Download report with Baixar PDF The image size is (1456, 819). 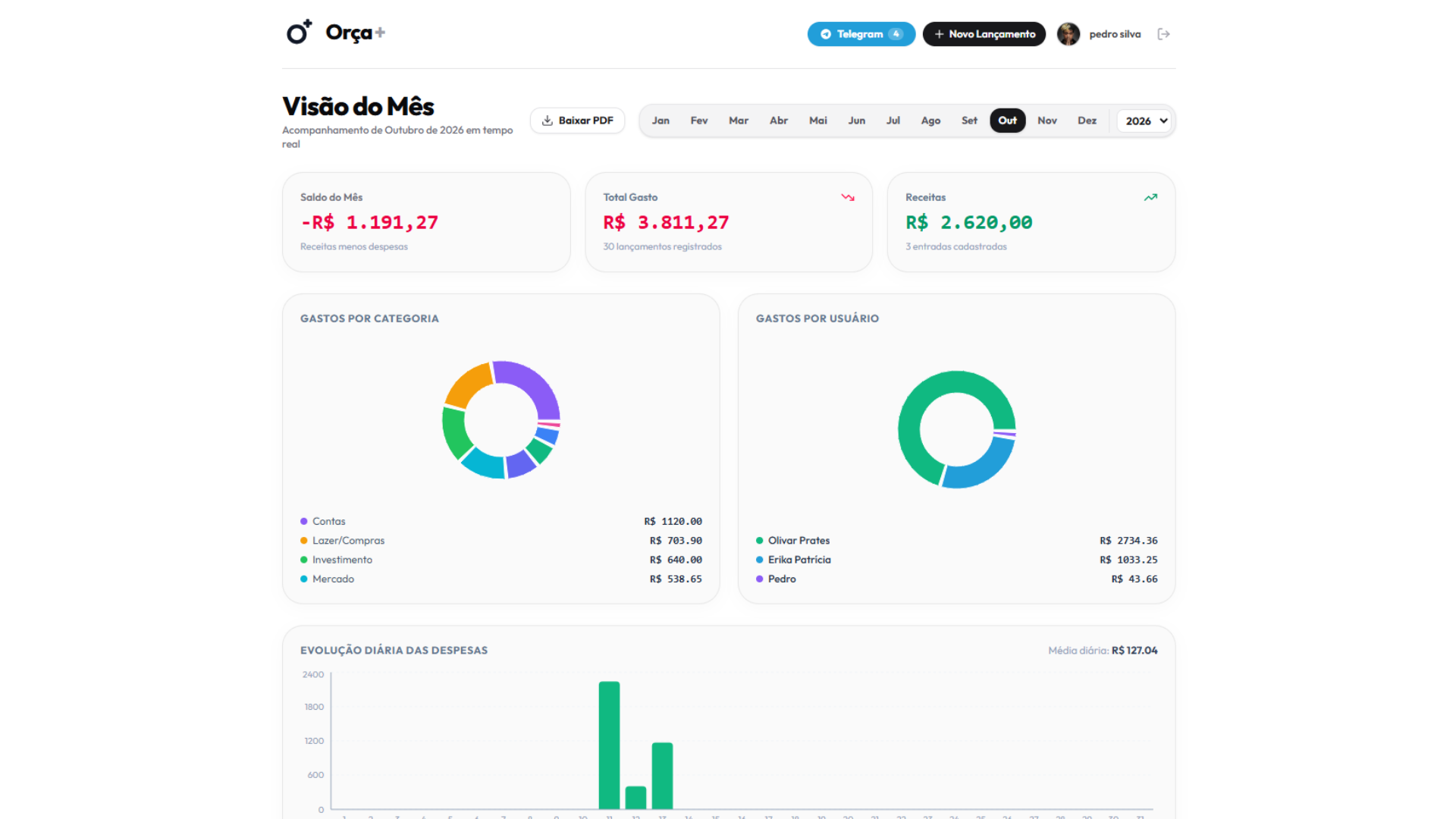(x=577, y=121)
